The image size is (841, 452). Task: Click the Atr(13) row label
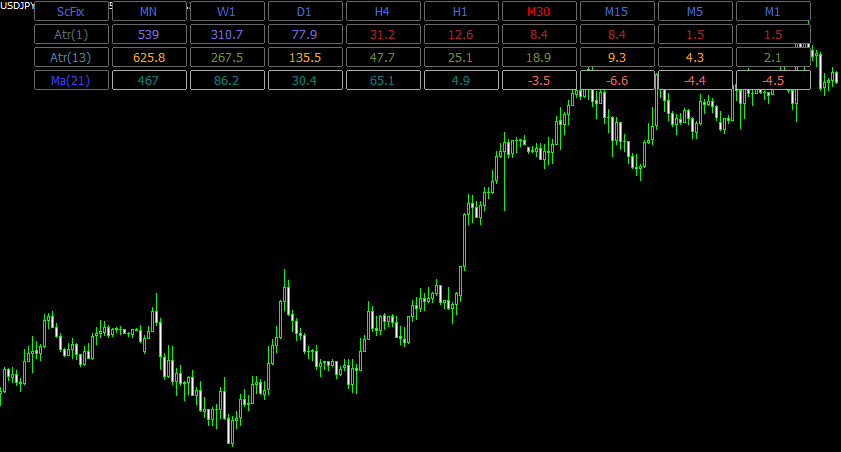71,57
